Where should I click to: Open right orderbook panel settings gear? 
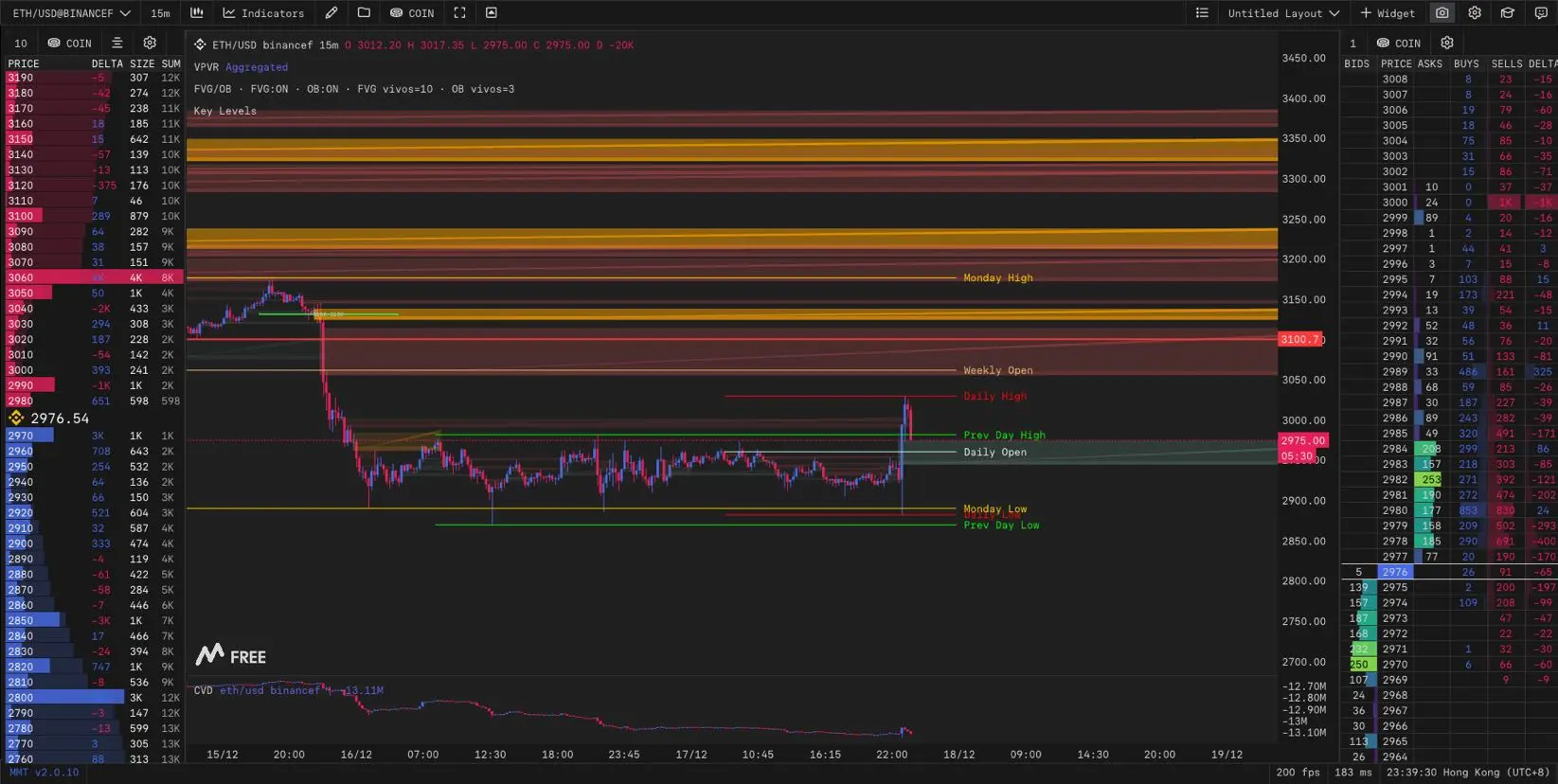point(1447,43)
